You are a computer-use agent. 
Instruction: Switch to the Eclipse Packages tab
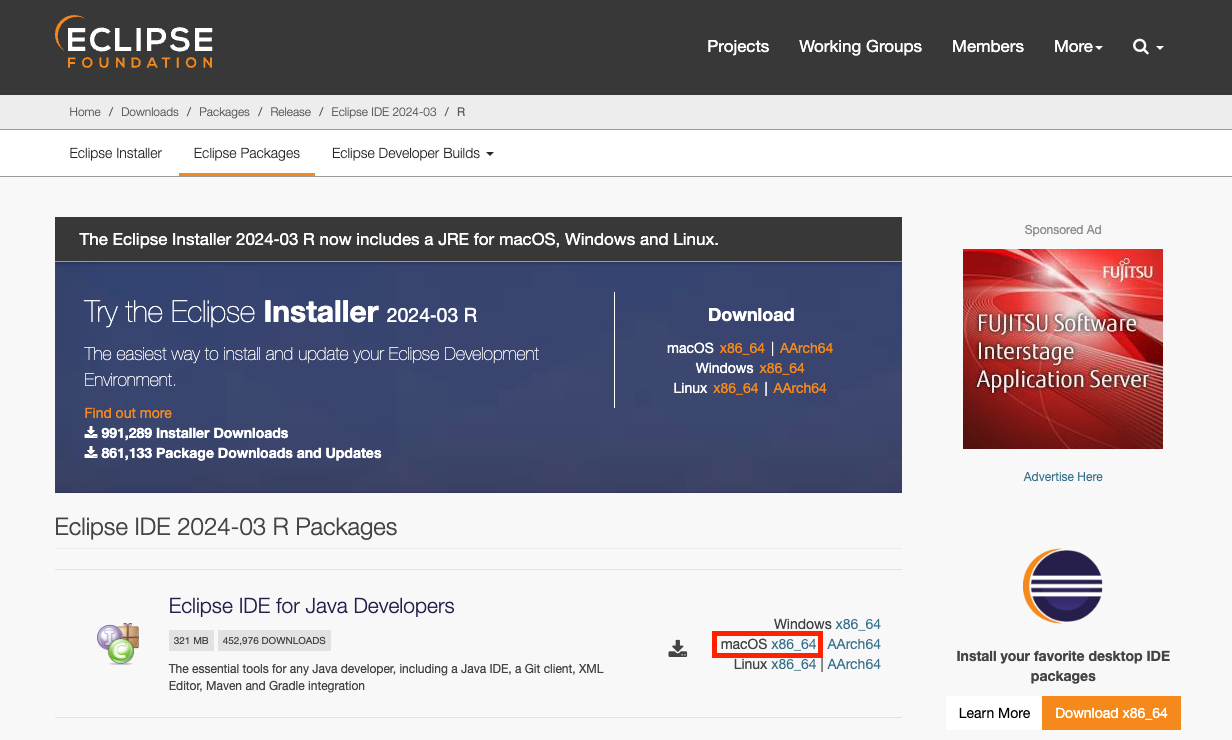point(247,153)
